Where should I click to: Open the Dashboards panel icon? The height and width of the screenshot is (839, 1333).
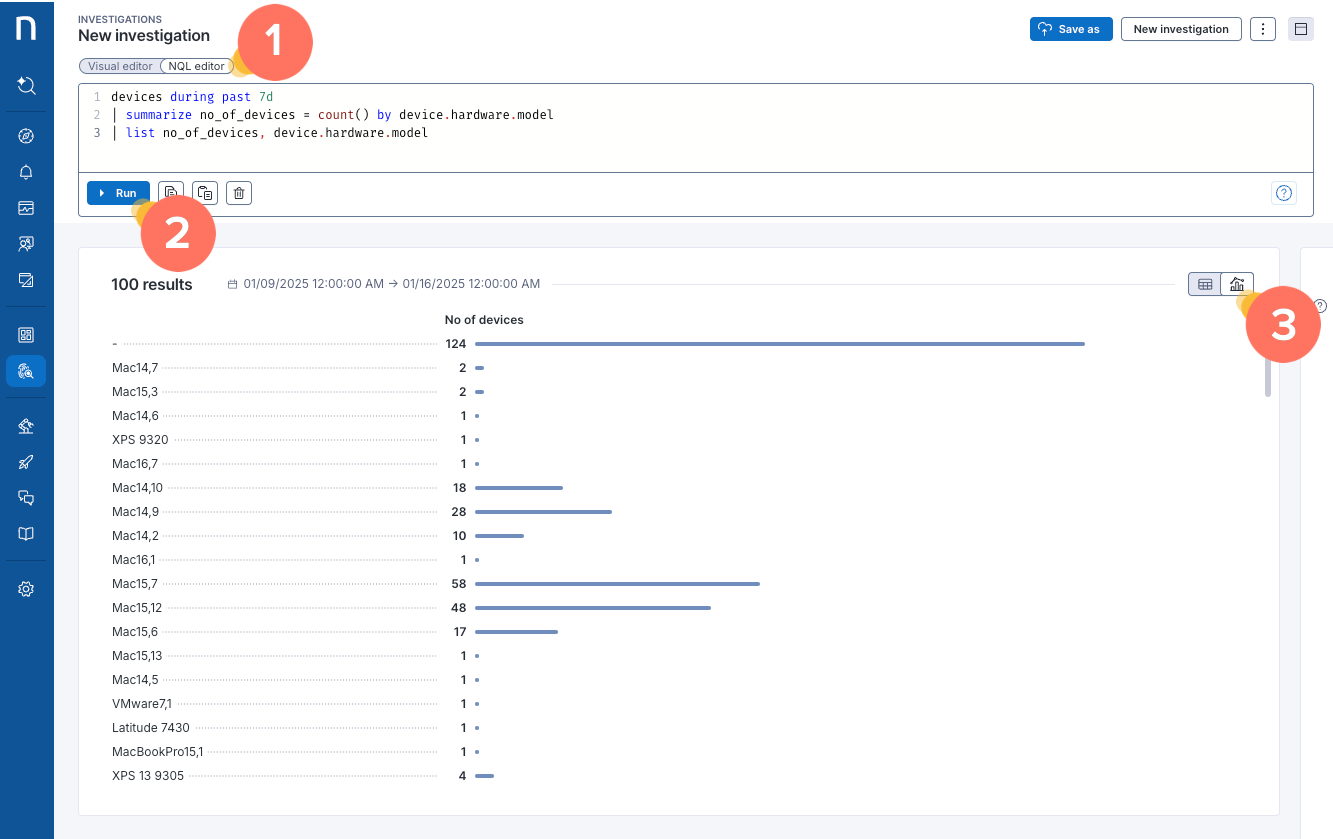[x=26, y=333]
